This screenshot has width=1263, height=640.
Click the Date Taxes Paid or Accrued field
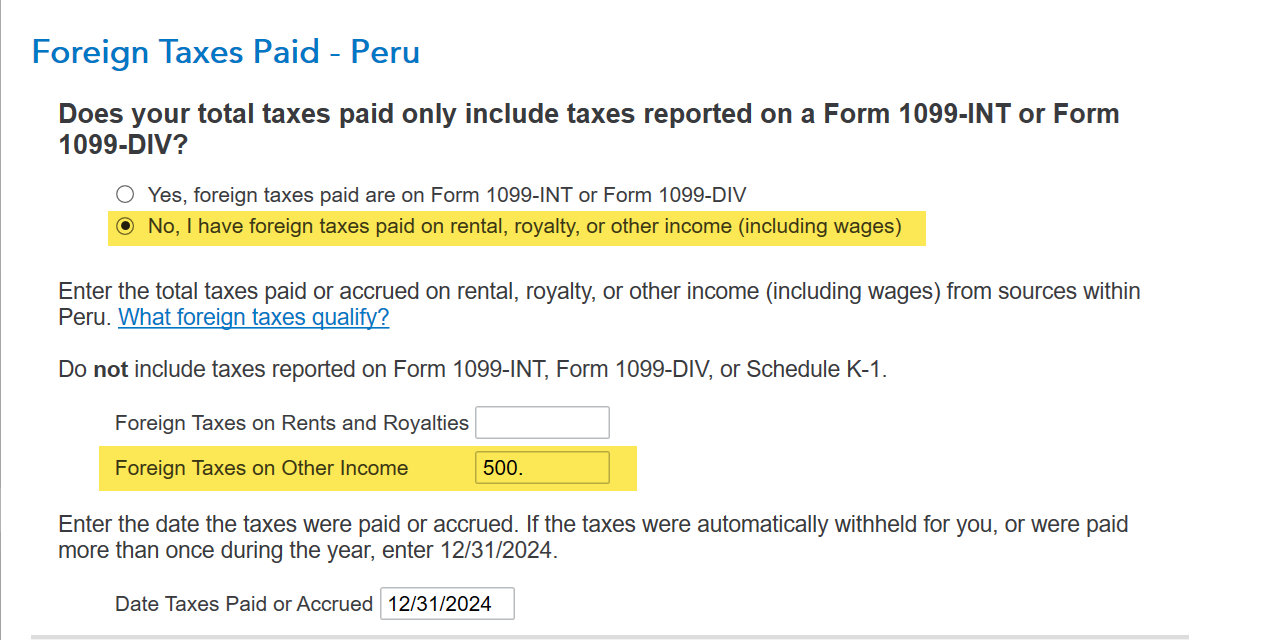pyautogui.click(x=447, y=604)
